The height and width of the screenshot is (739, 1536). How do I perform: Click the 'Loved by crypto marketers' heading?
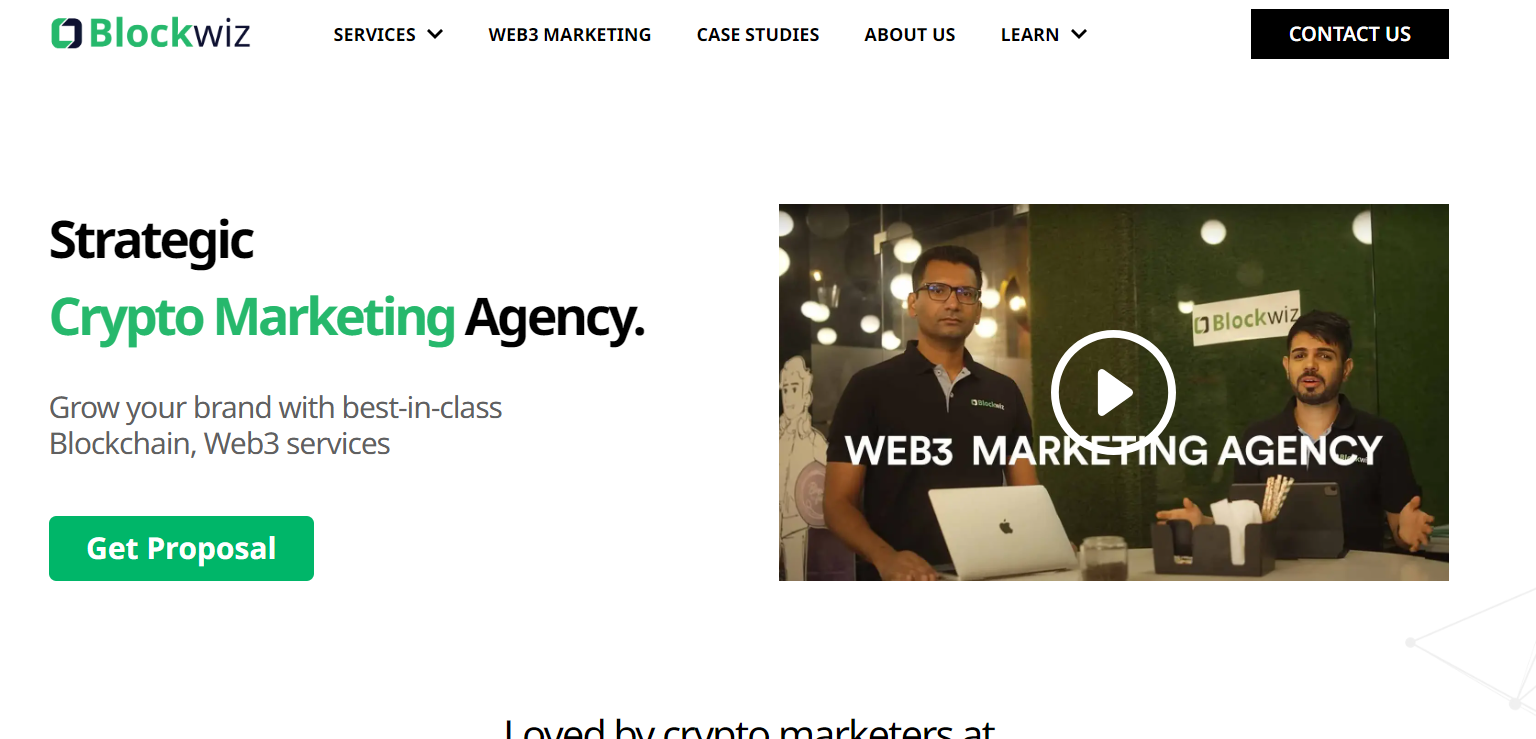[x=749, y=727]
